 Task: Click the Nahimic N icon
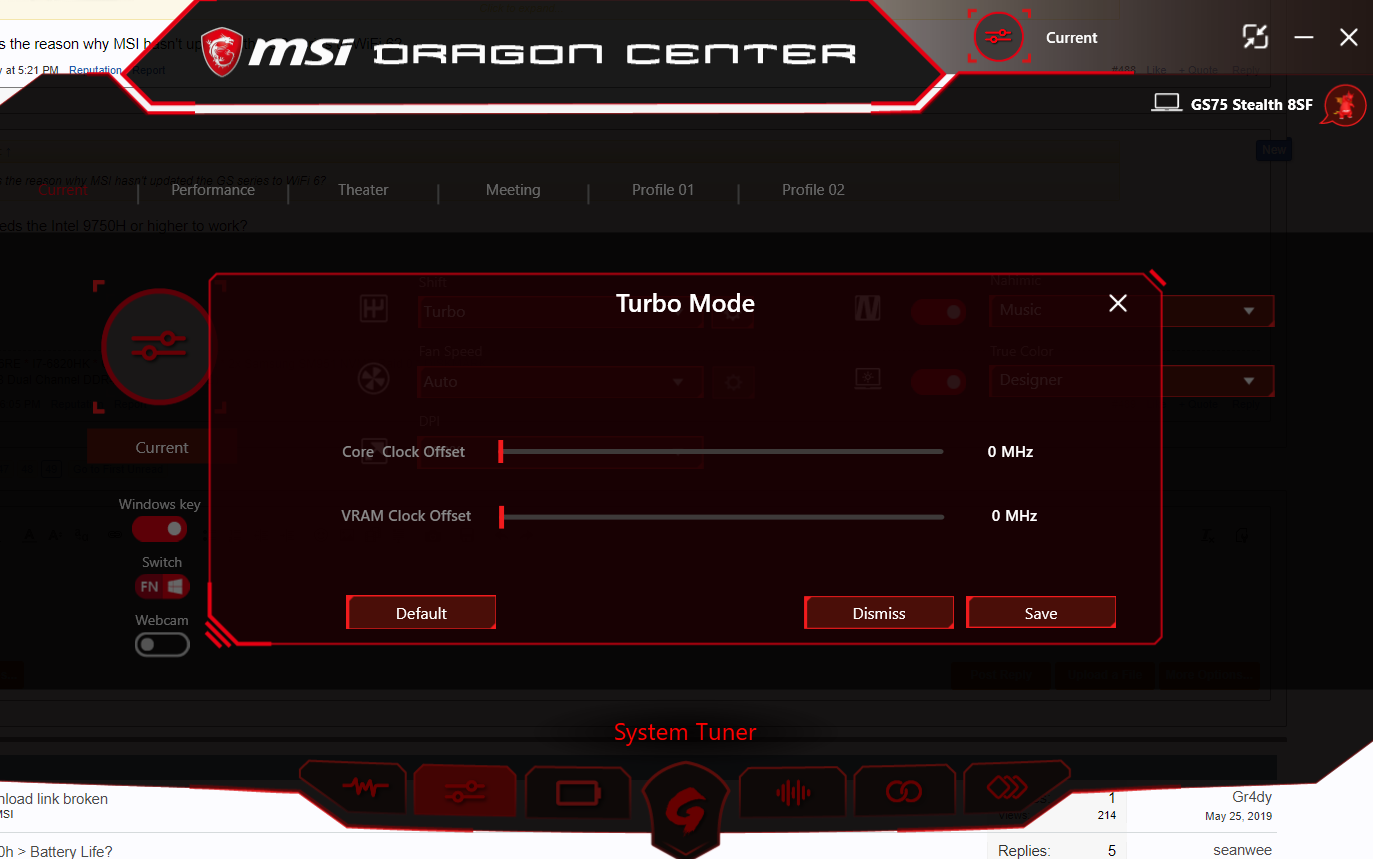(867, 310)
